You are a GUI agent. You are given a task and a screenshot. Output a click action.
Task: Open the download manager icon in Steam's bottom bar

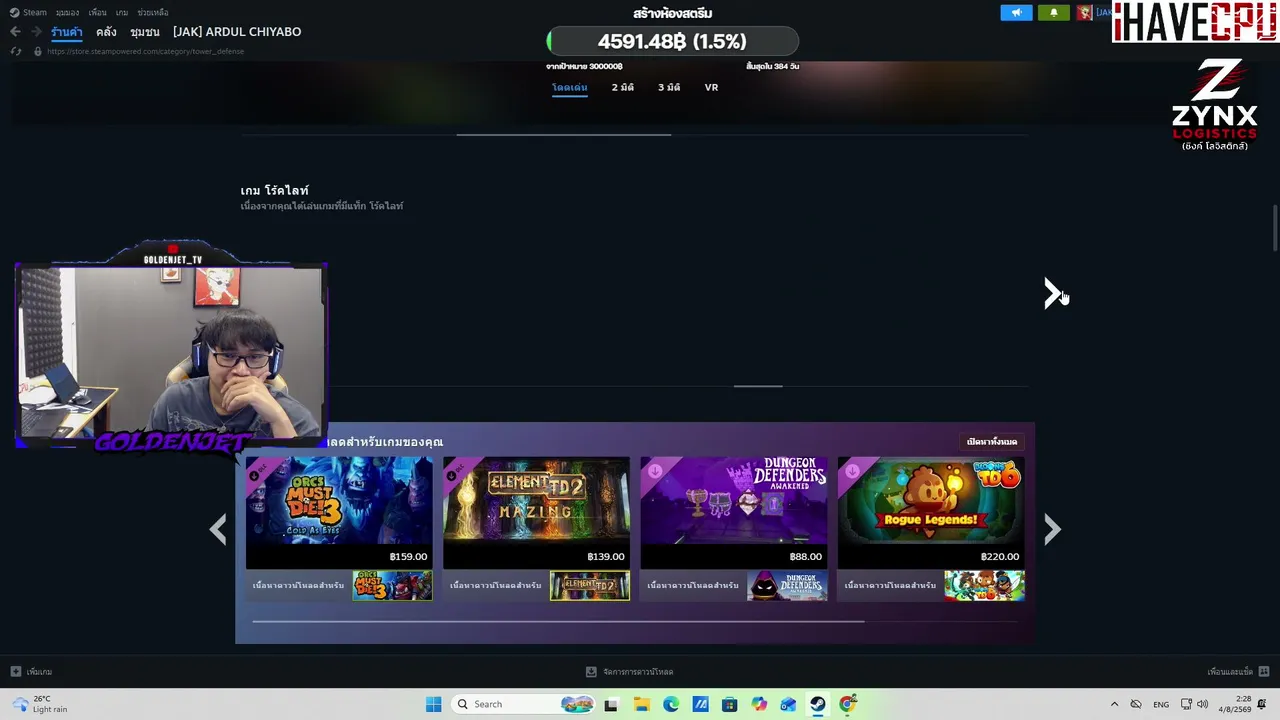point(591,672)
